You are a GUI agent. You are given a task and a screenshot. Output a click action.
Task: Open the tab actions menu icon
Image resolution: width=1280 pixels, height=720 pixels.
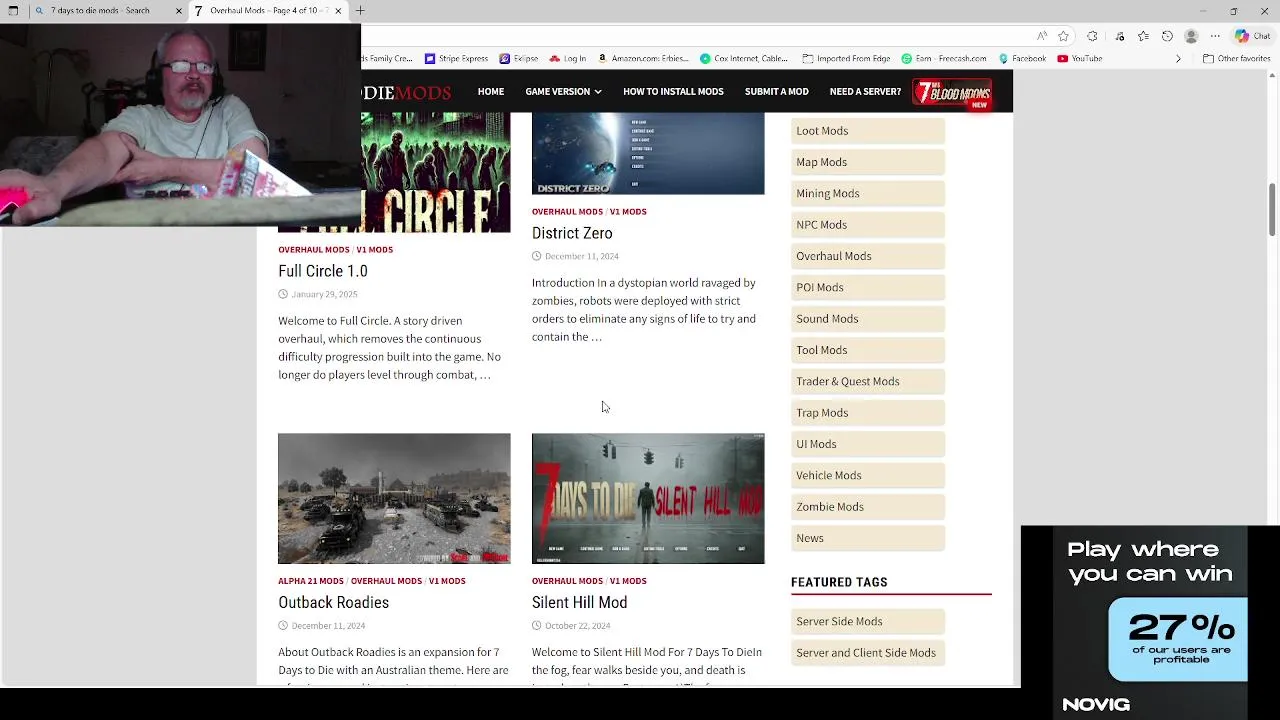tap(13, 11)
